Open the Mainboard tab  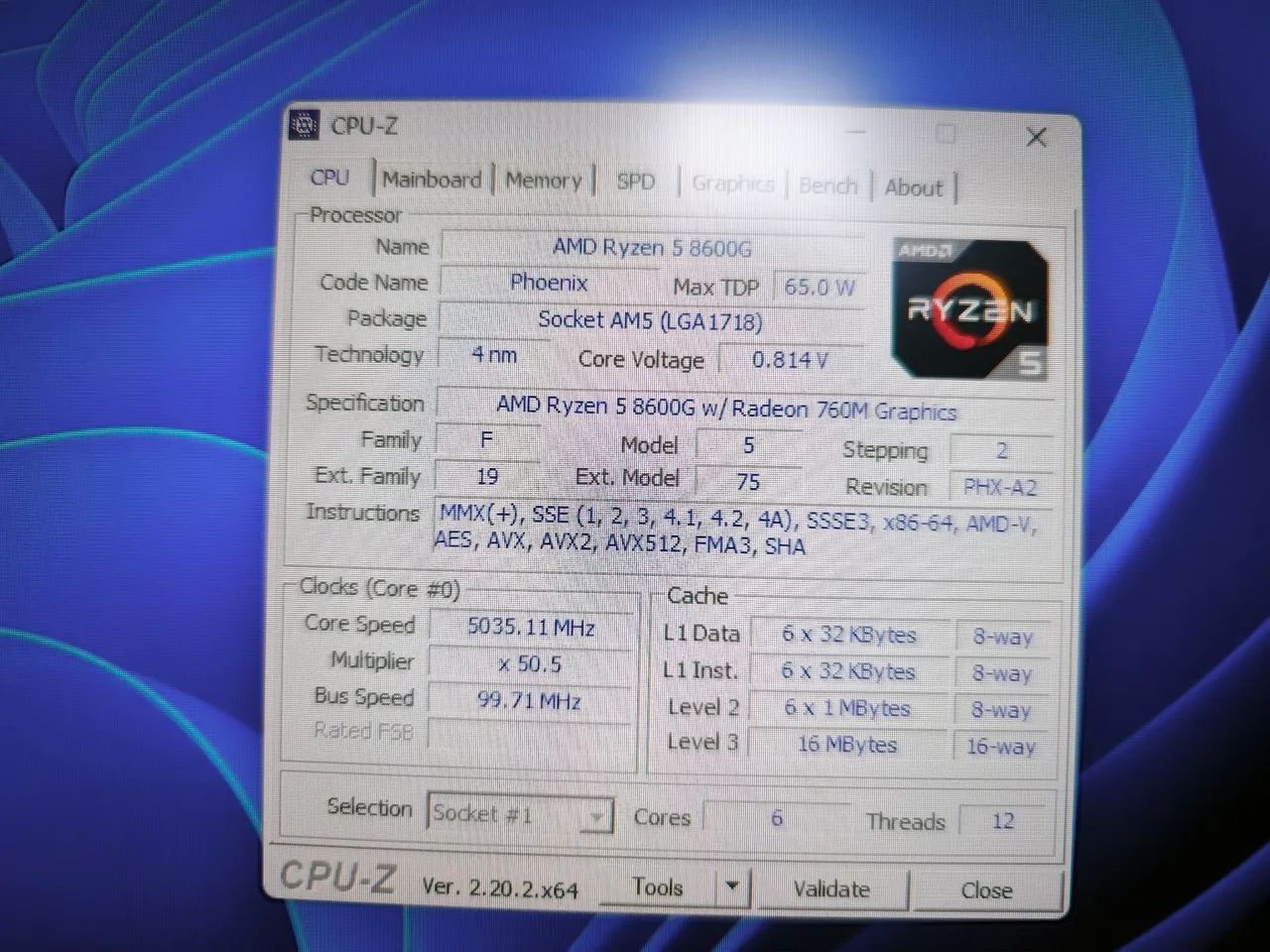[x=432, y=179]
